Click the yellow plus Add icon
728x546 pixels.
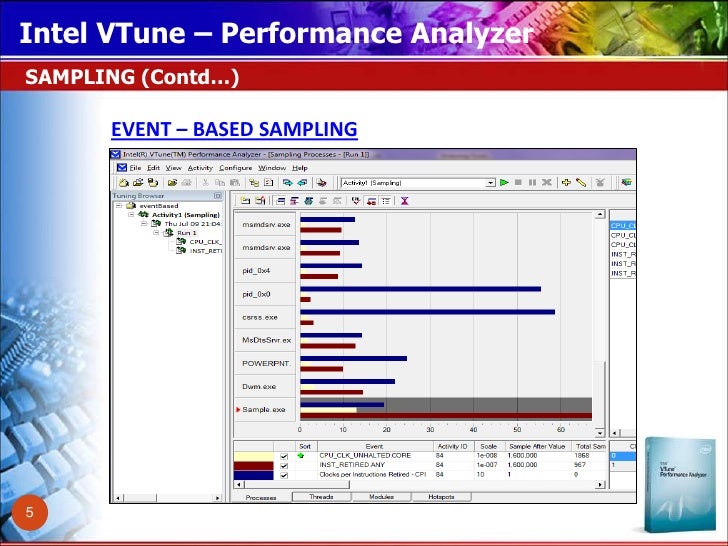[566, 182]
